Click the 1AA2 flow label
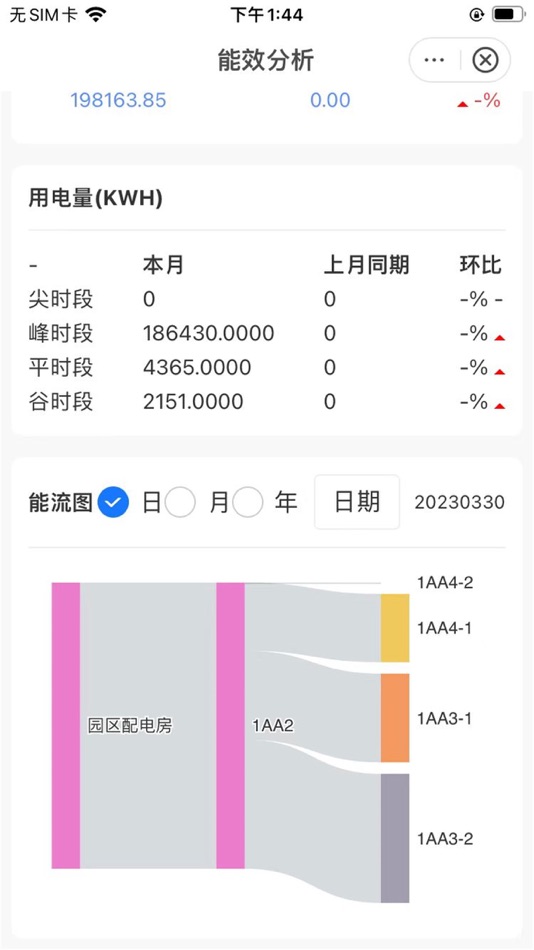 point(273,726)
